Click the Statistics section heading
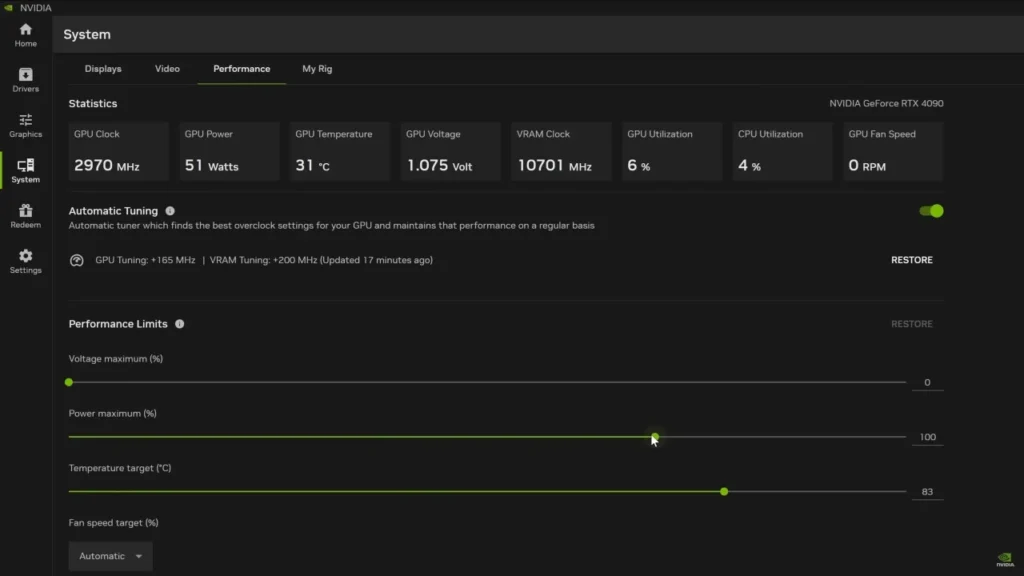 (x=93, y=103)
